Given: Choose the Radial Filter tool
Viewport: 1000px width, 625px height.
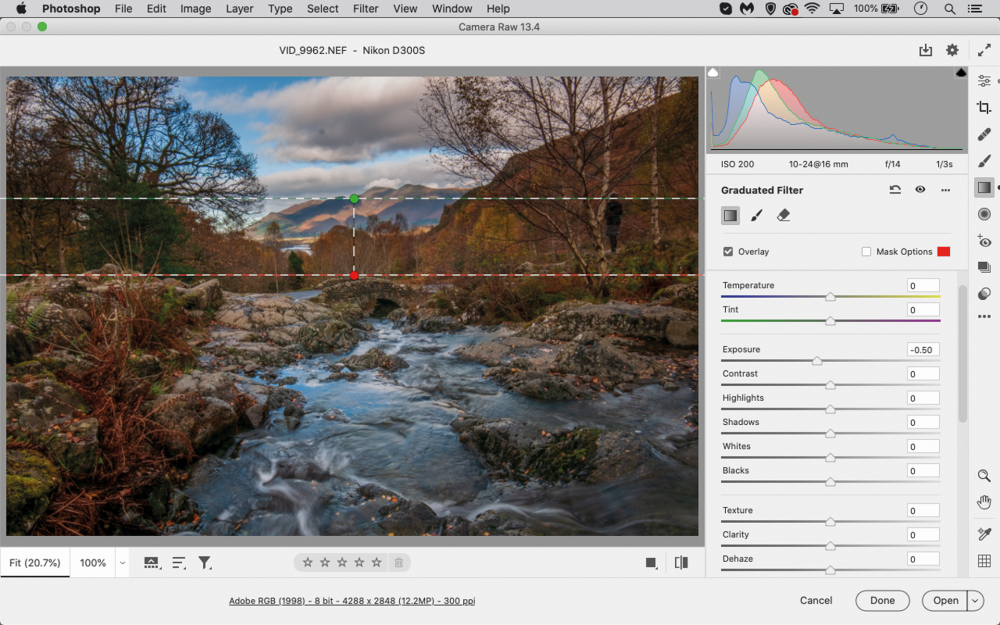Looking at the screenshot, I should pyautogui.click(x=984, y=214).
